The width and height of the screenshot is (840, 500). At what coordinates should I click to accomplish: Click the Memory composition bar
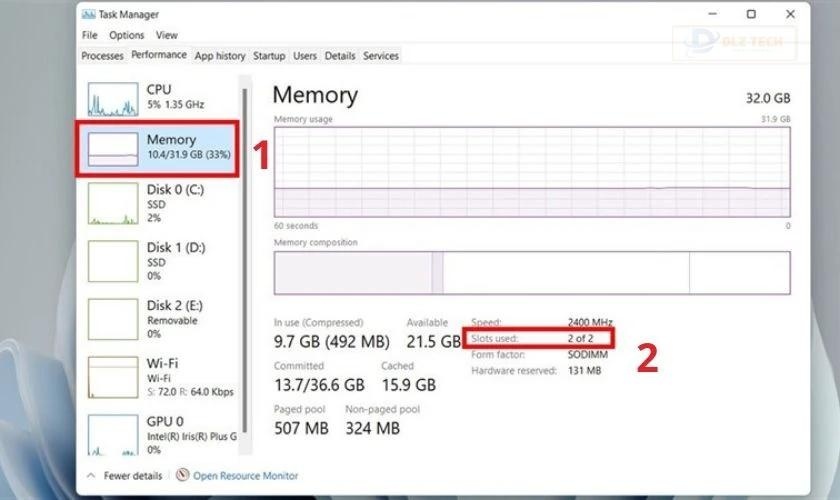[532, 273]
